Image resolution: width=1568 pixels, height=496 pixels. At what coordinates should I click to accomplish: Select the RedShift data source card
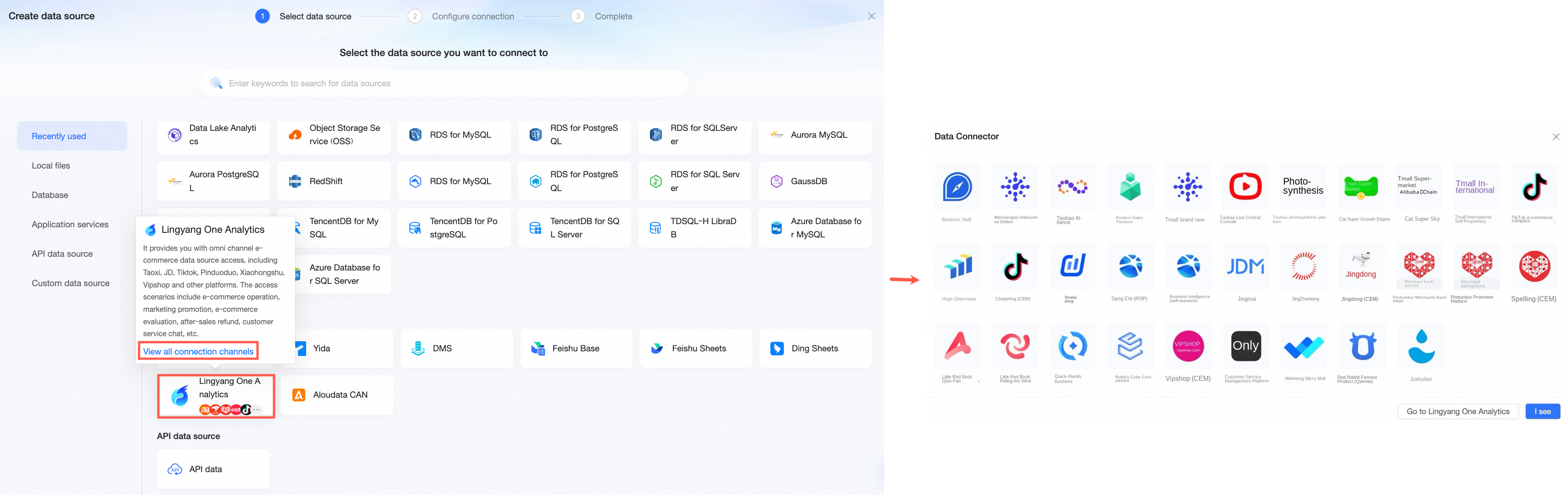tap(334, 181)
